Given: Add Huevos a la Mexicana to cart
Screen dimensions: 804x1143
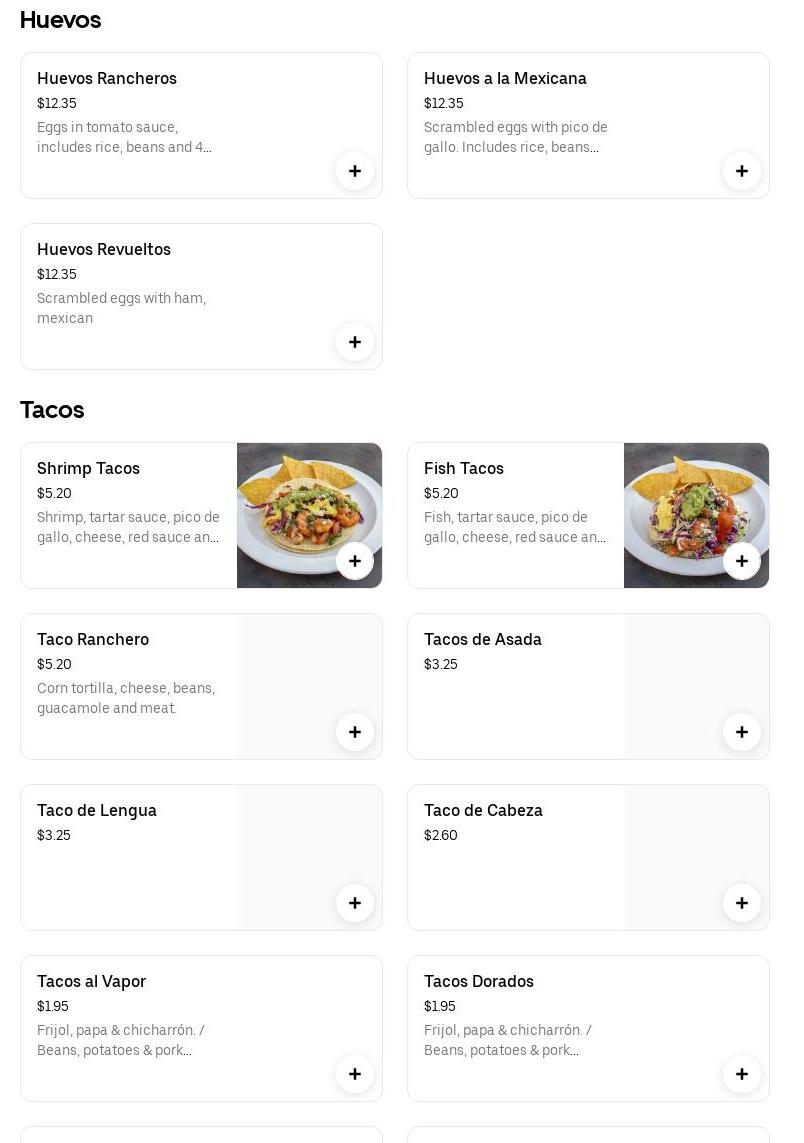Looking at the screenshot, I should click(x=742, y=171).
